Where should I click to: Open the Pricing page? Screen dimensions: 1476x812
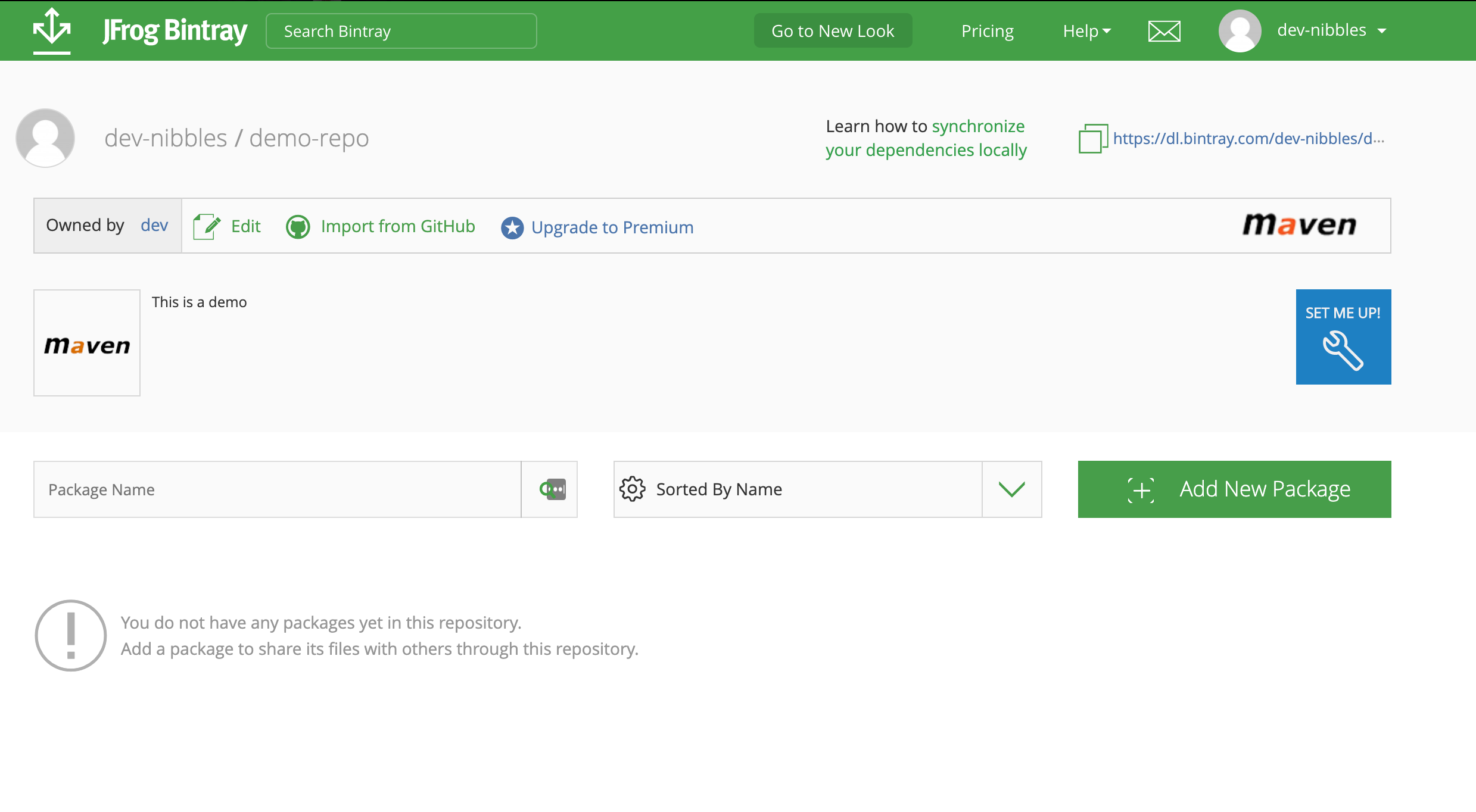click(987, 31)
